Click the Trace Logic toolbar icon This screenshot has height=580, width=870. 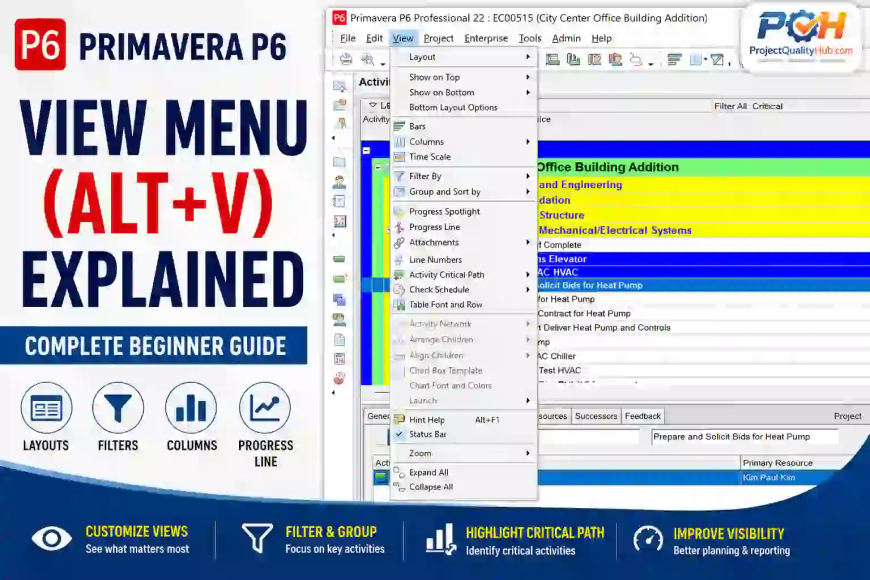tap(636, 59)
